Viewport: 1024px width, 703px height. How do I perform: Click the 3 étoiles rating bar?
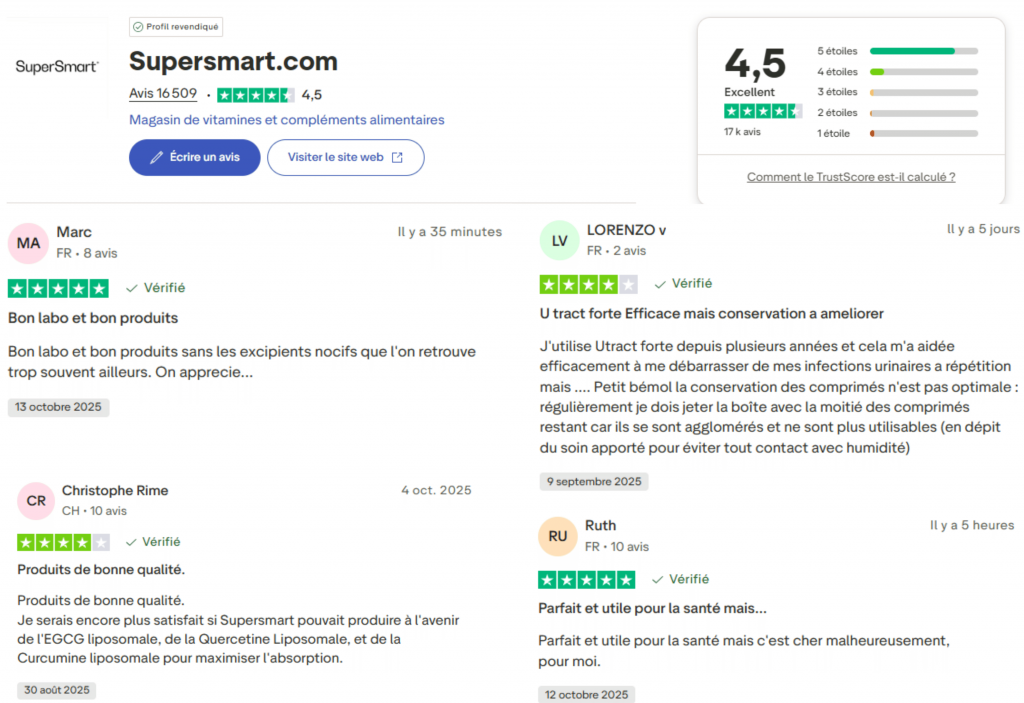point(923,92)
